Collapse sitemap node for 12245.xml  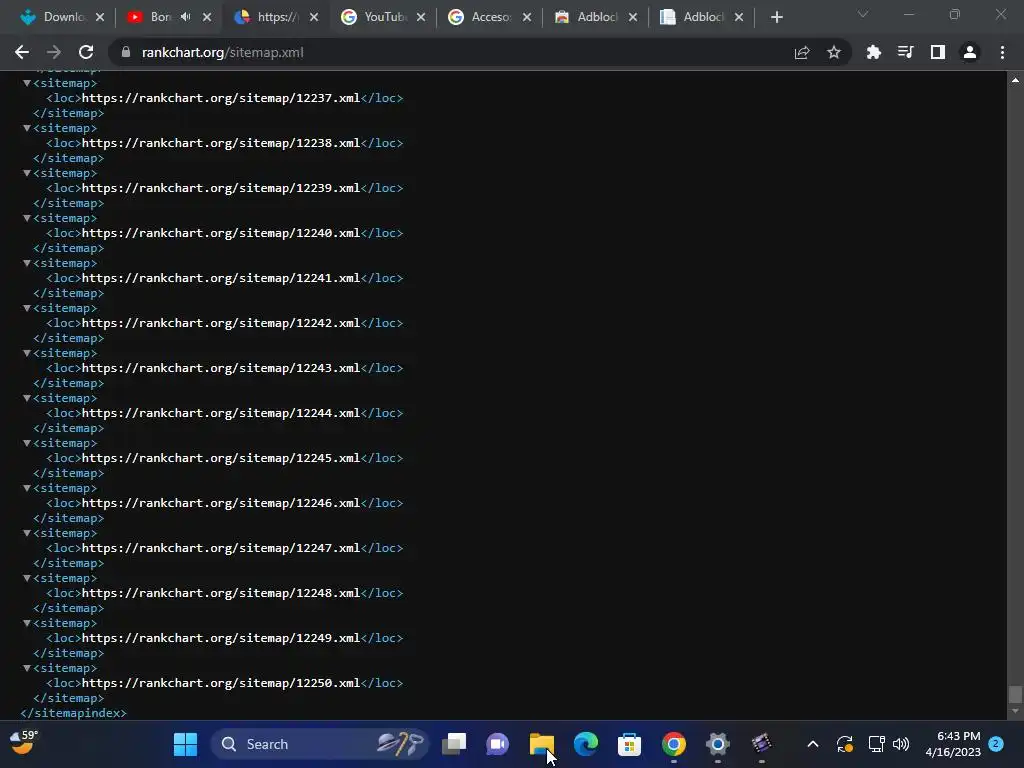point(27,443)
